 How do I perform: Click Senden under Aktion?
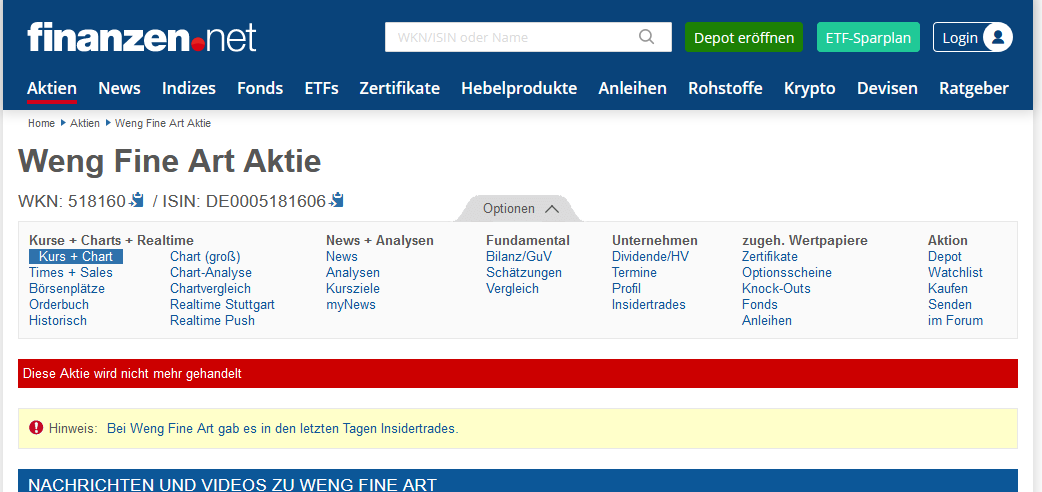950,305
